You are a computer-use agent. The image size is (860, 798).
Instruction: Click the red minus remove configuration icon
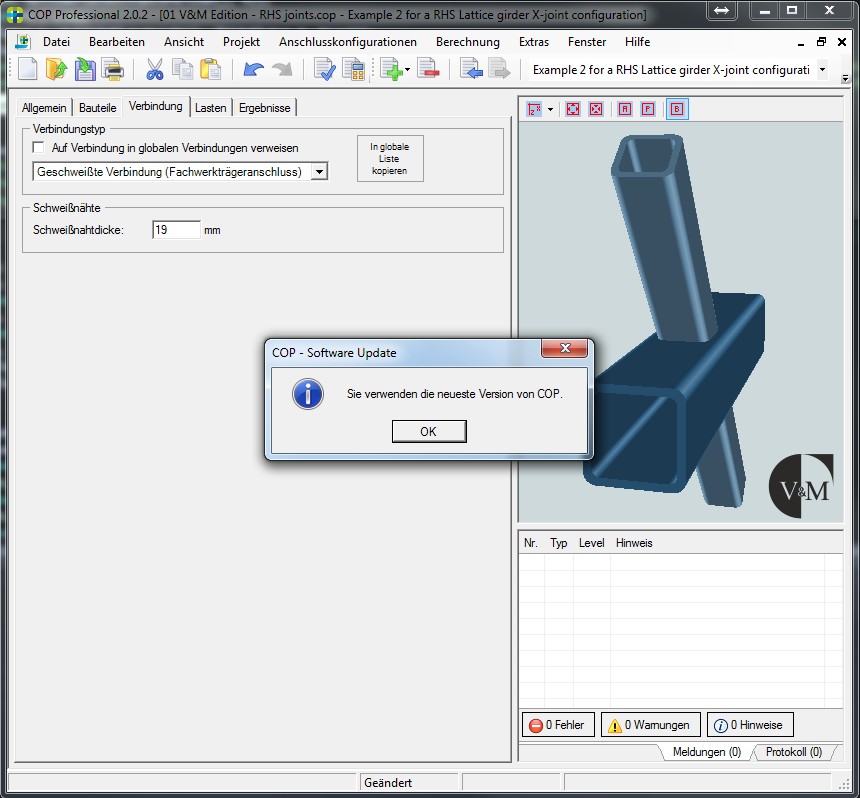click(x=428, y=69)
